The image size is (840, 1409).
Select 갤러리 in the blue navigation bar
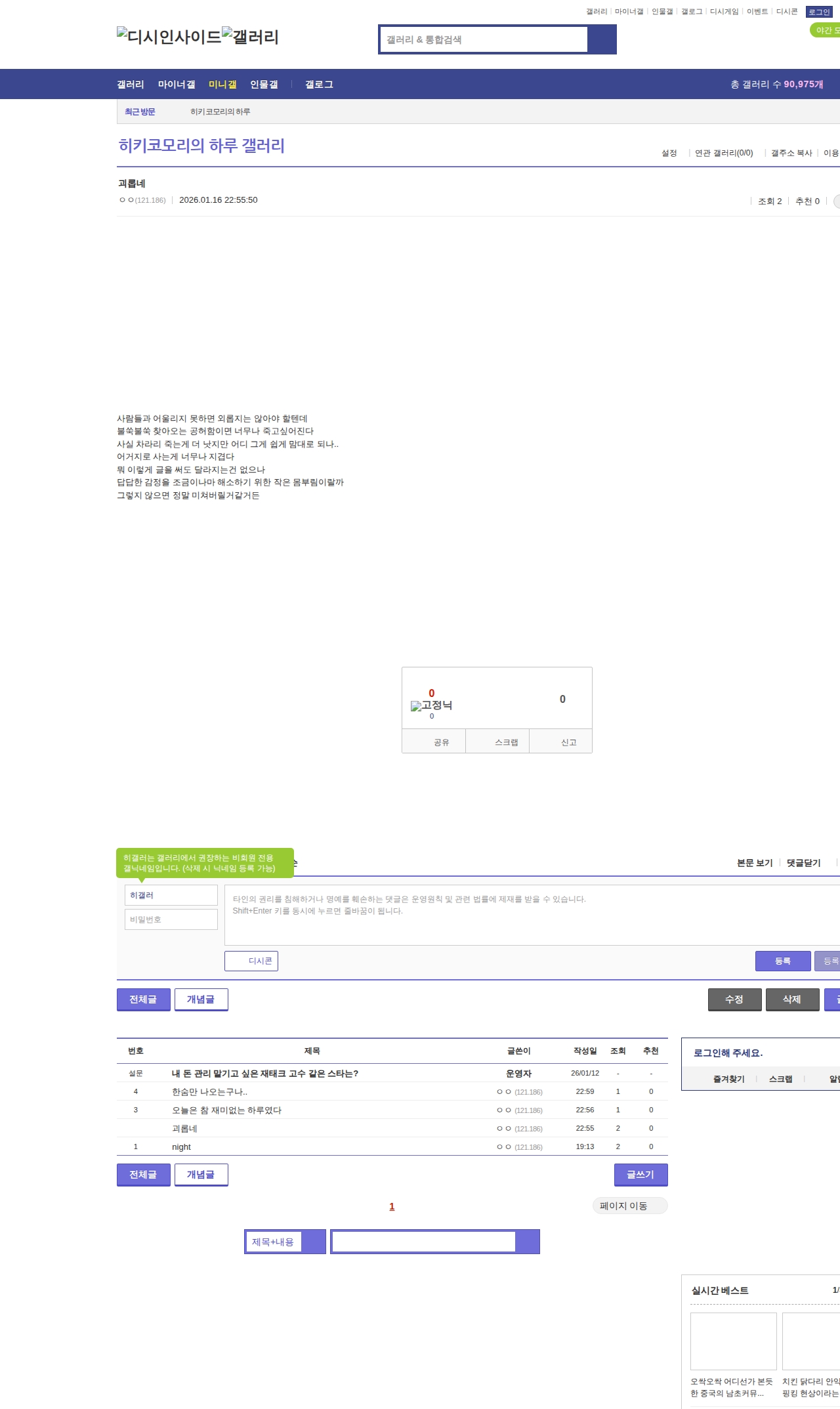pos(131,84)
